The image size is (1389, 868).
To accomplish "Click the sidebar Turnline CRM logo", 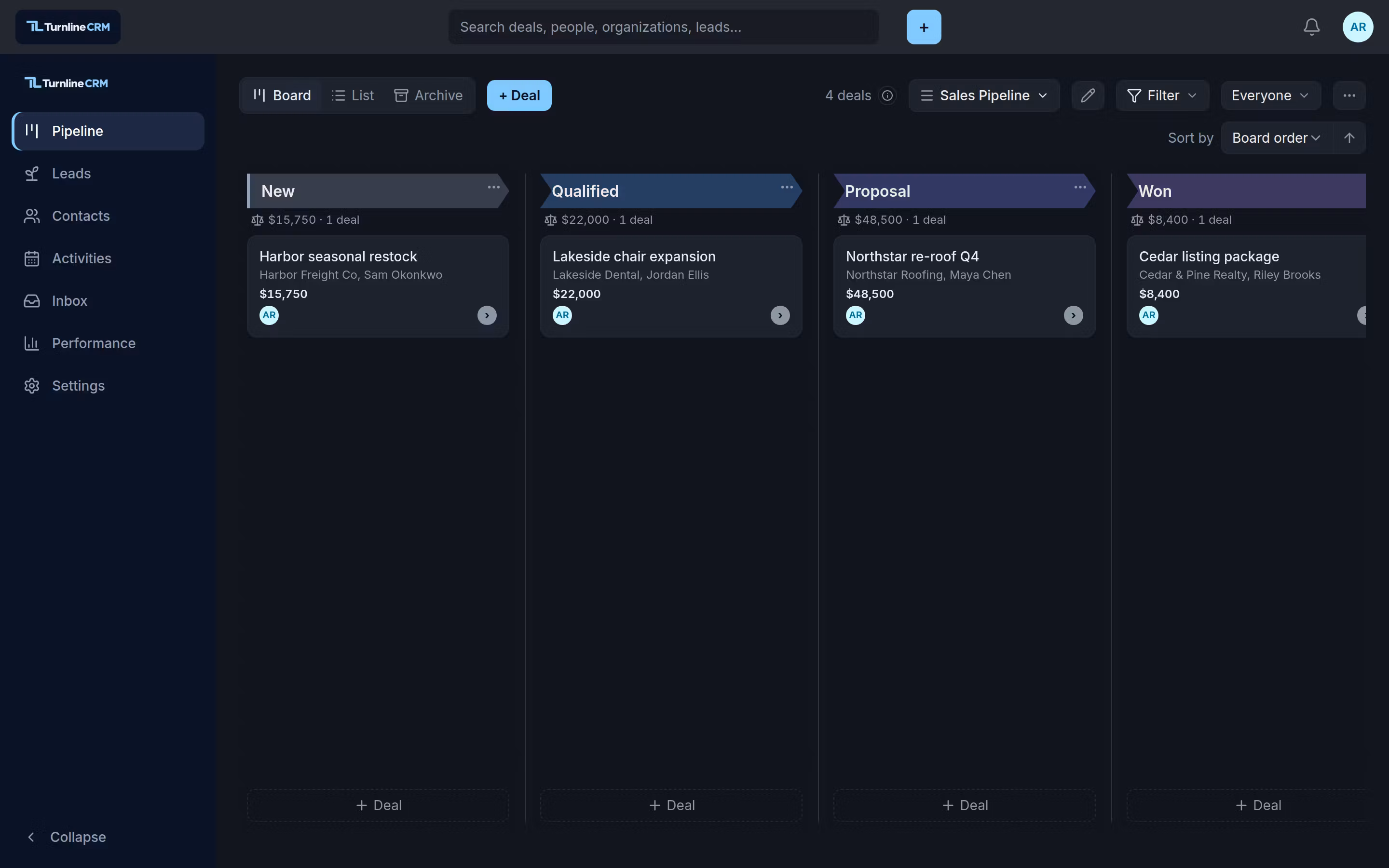I will (66, 83).
